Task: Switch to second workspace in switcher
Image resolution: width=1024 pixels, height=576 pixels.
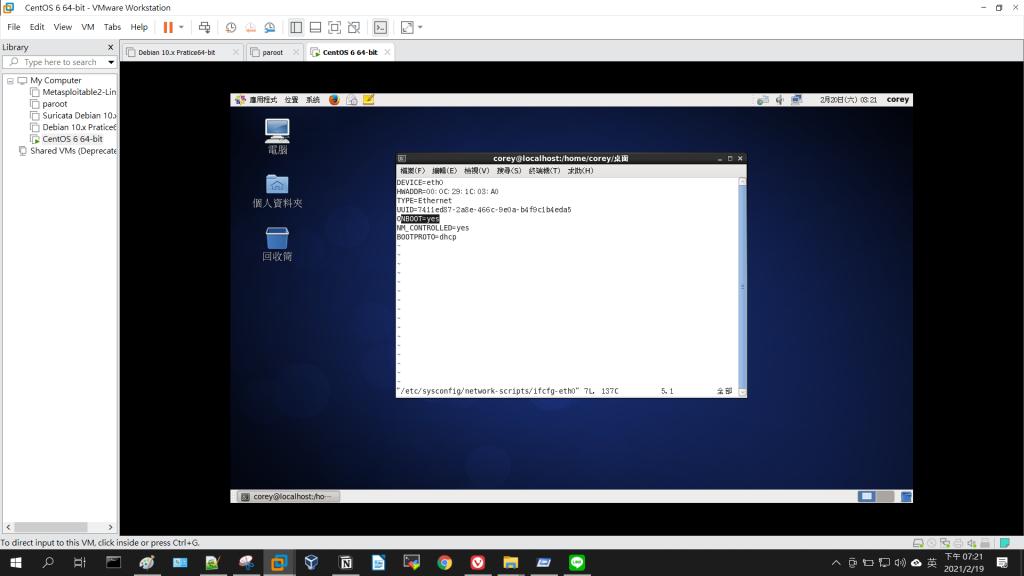Action: coord(885,496)
